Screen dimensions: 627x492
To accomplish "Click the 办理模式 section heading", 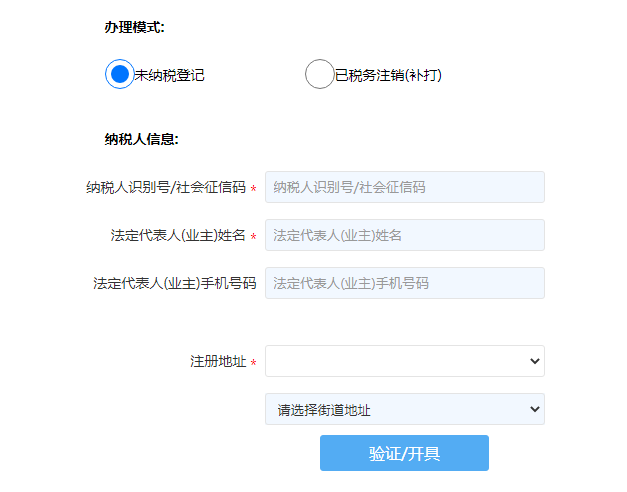I will [x=134, y=27].
